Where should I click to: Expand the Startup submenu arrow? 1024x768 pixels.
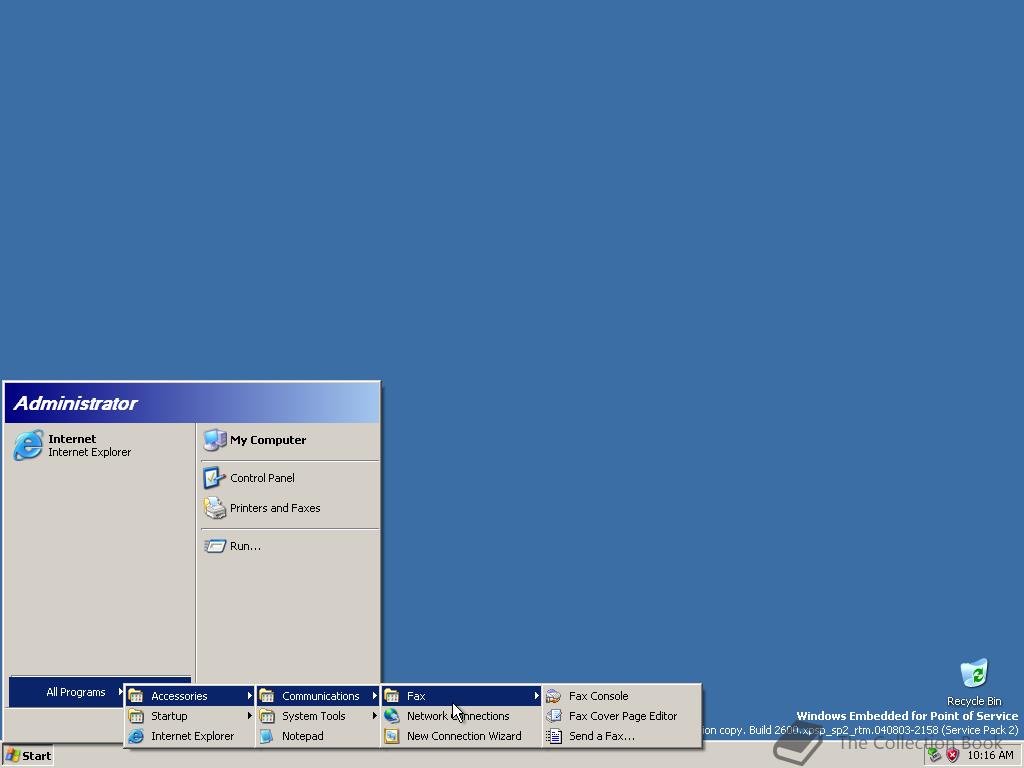click(249, 716)
